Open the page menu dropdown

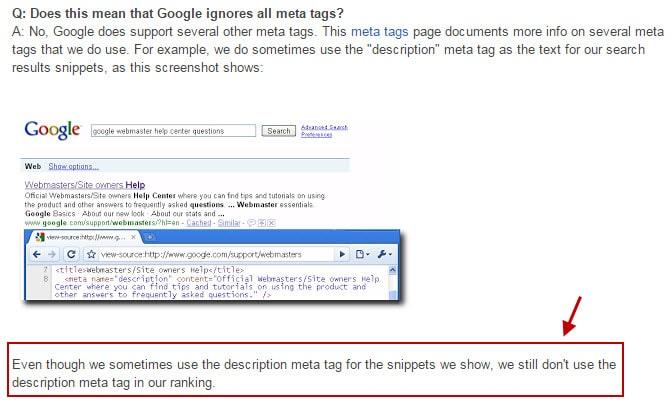coord(362,255)
